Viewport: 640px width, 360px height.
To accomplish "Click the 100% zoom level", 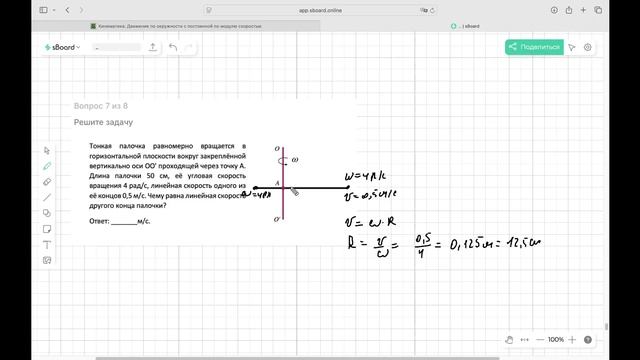I will coord(556,340).
